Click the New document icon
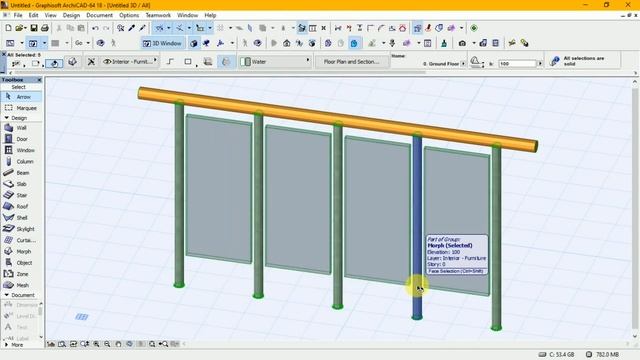This screenshot has height=360, width=640. tap(8, 28)
